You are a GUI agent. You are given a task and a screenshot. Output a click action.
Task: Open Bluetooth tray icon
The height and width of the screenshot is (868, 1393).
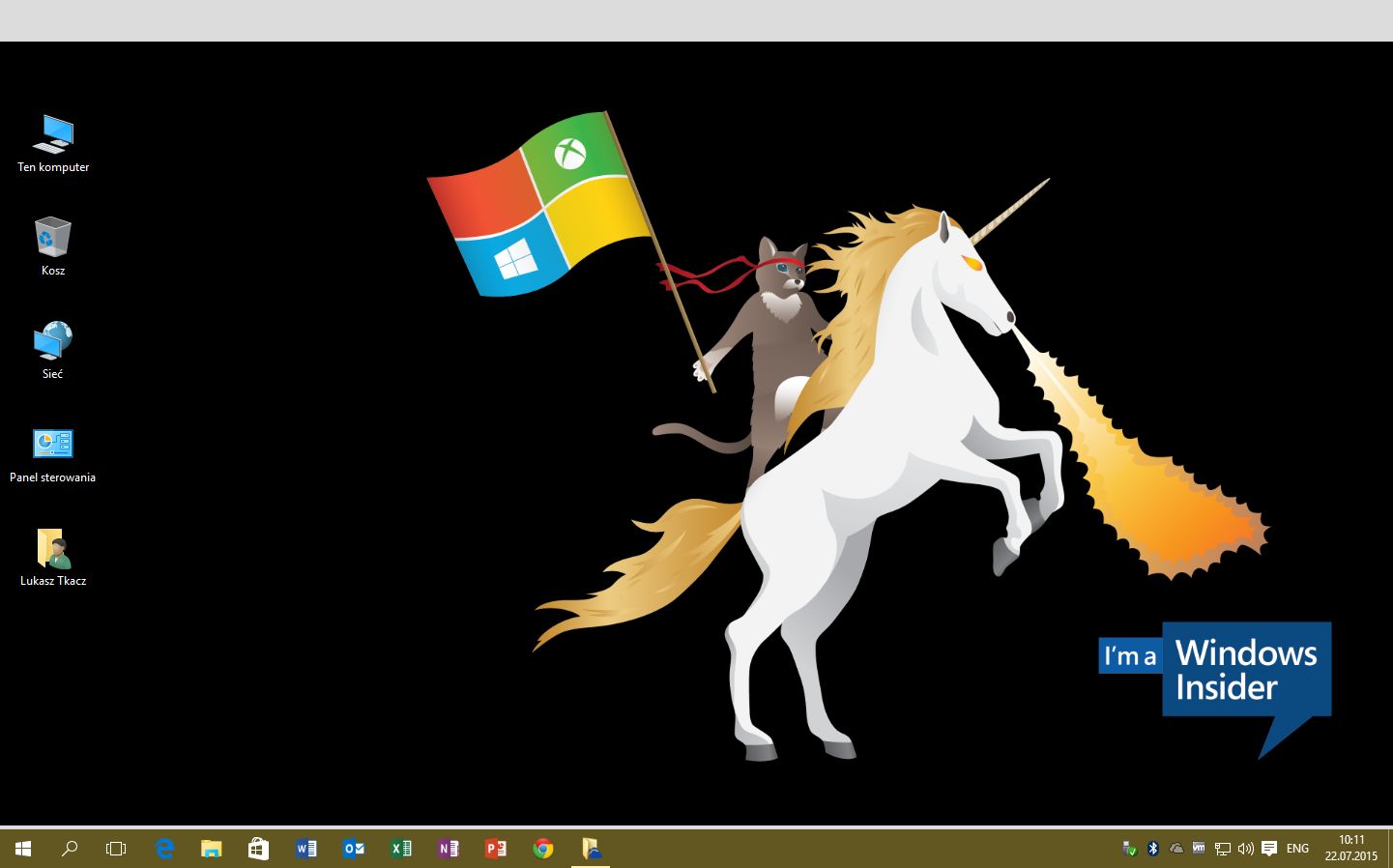tap(1152, 849)
